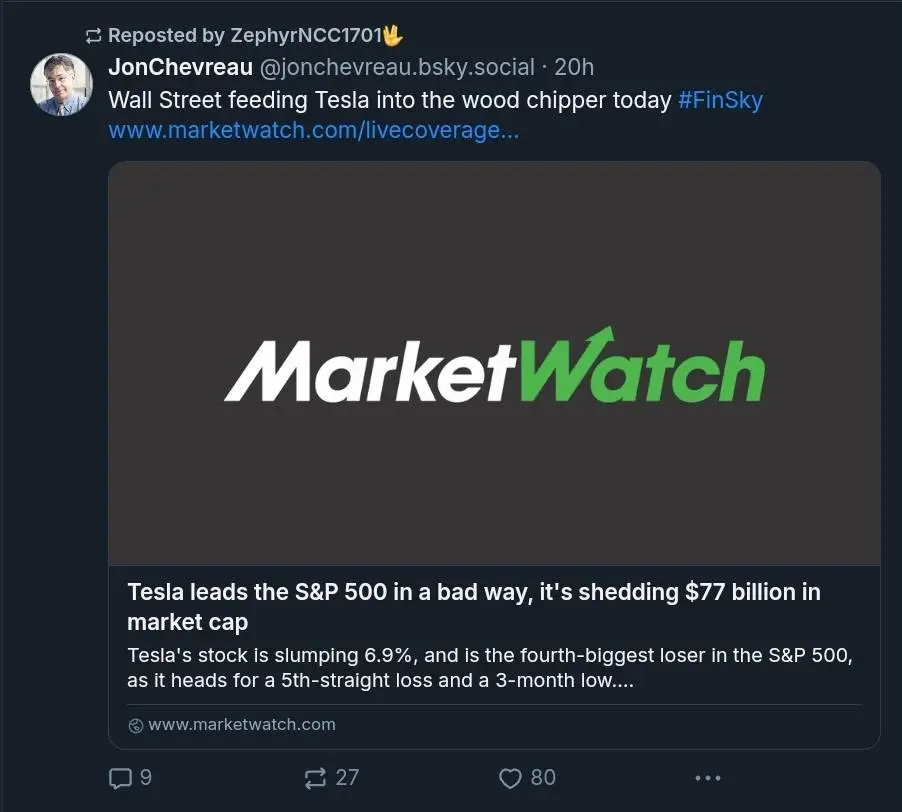The image size is (902, 812).
Task: Like the post with the heart icon
Action: point(511,778)
